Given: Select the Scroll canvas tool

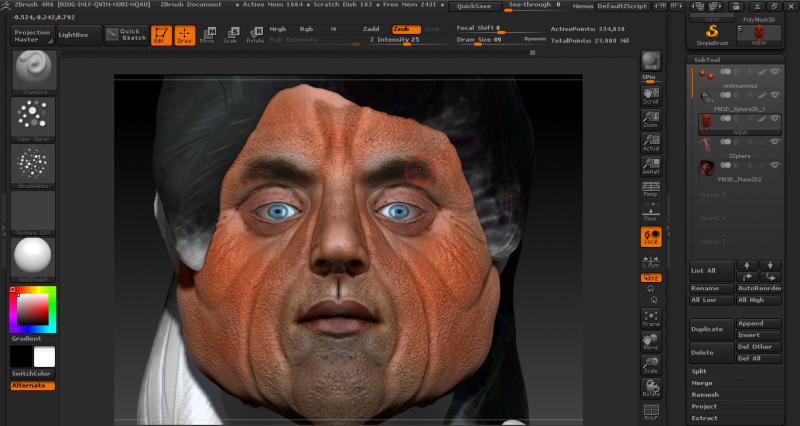Looking at the screenshot, I should [651, 96].
